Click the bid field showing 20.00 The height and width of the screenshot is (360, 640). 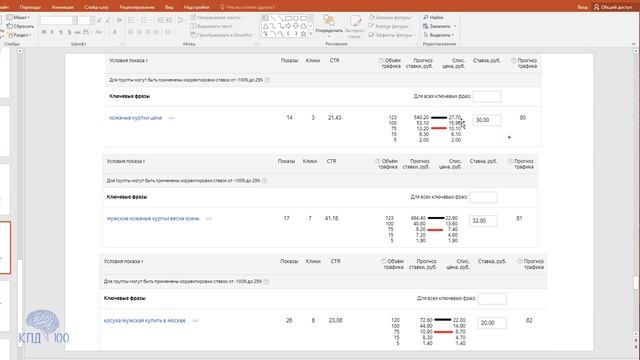[492, 323]
